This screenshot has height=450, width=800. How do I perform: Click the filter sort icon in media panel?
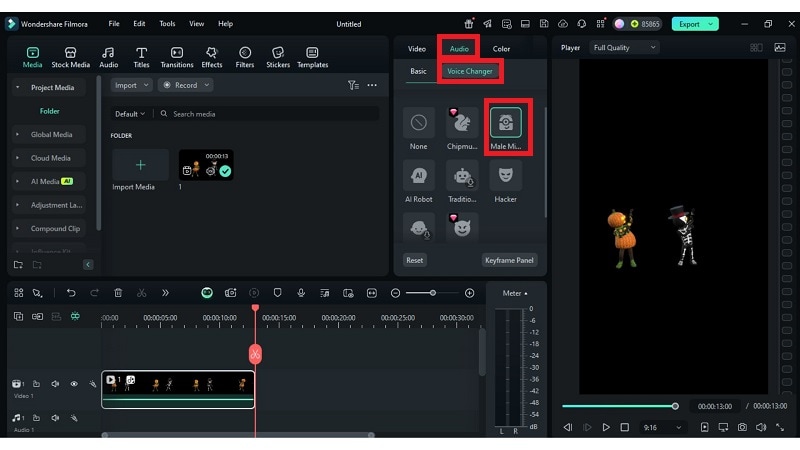(353, 85)
